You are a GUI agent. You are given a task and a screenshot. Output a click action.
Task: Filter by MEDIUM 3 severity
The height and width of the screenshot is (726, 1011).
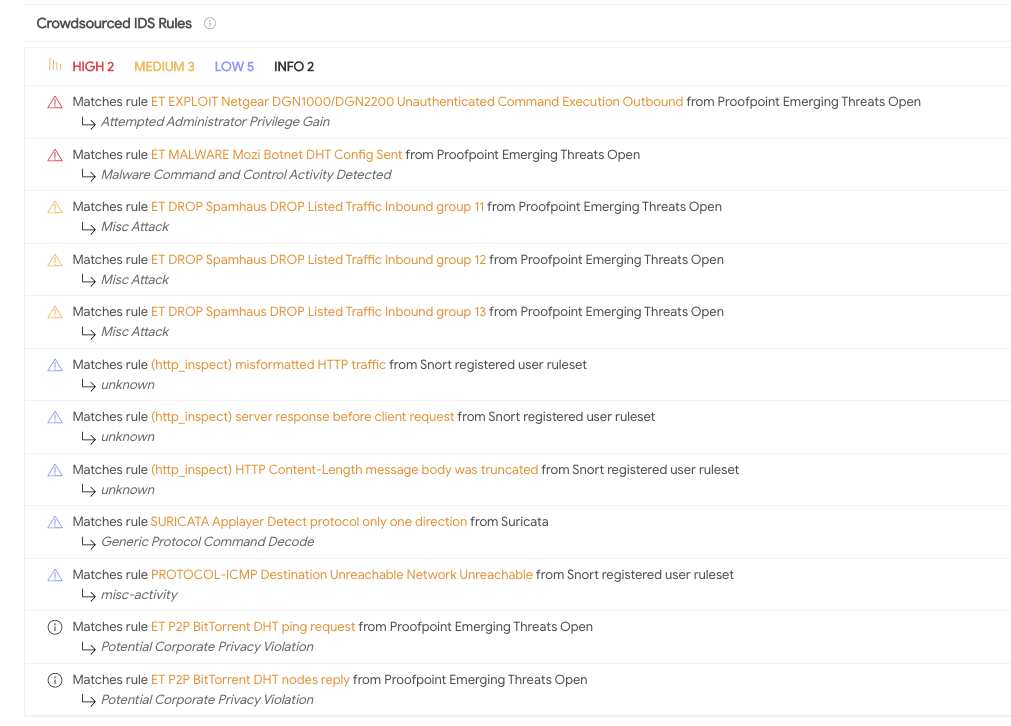164,67
